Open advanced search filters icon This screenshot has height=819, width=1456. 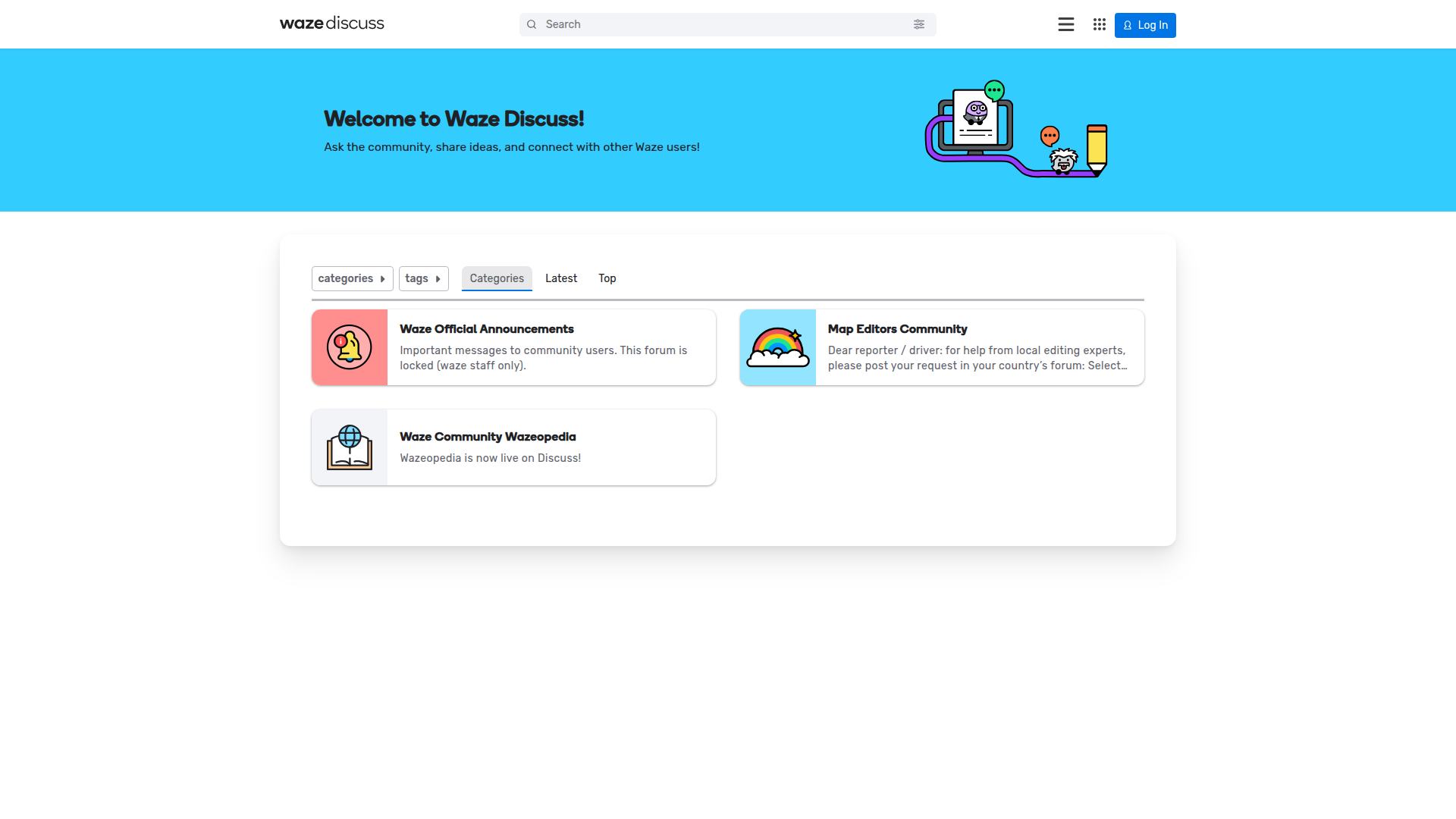(919, 24)
